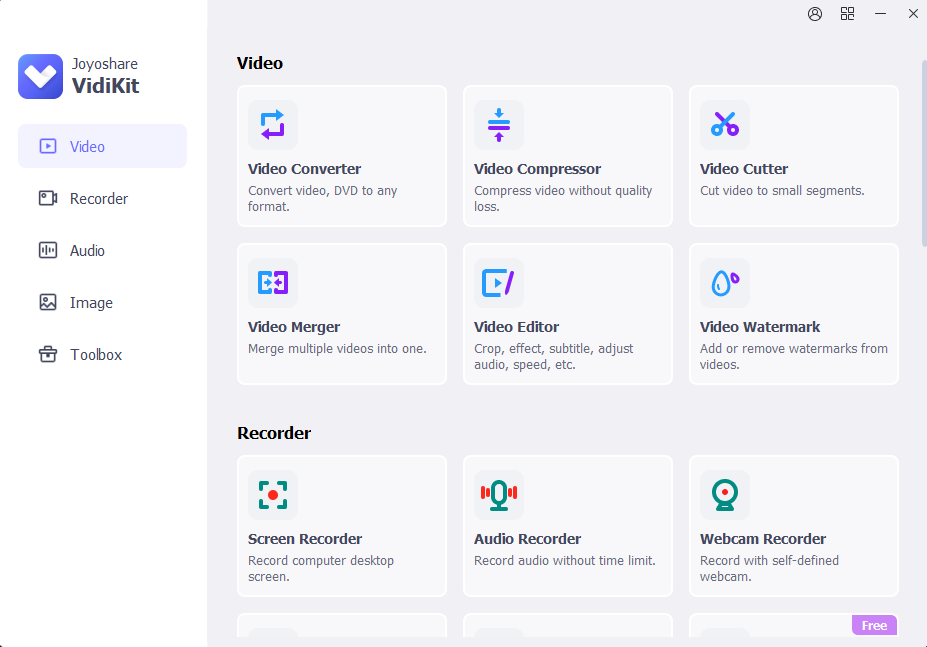The width and height of the screenshot is (927, 647).
Task: Click the Audio Recorder microphone icon
Action: pos(499,495)
